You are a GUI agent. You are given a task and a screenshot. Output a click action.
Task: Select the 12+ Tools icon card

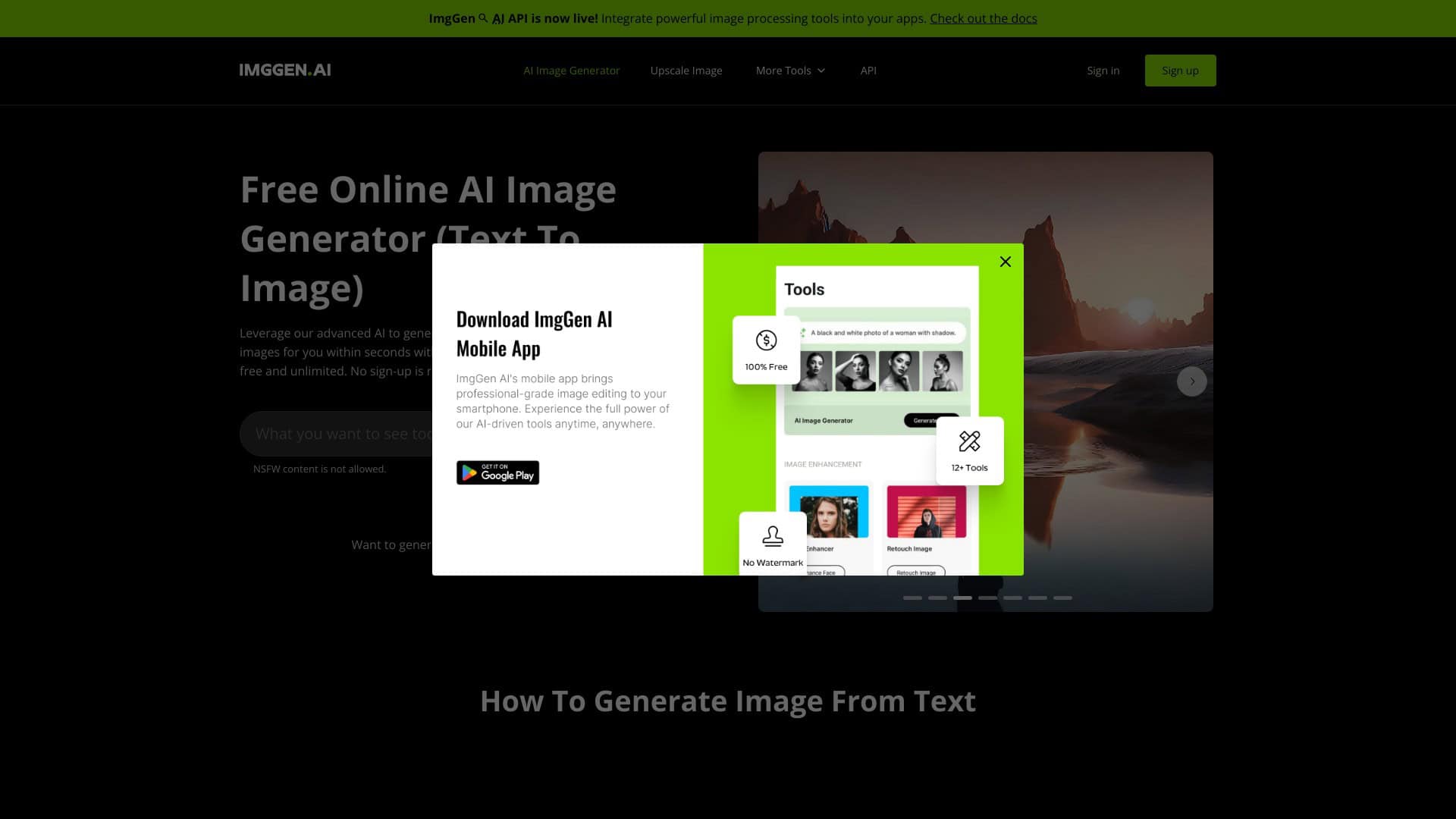(970, 450)
